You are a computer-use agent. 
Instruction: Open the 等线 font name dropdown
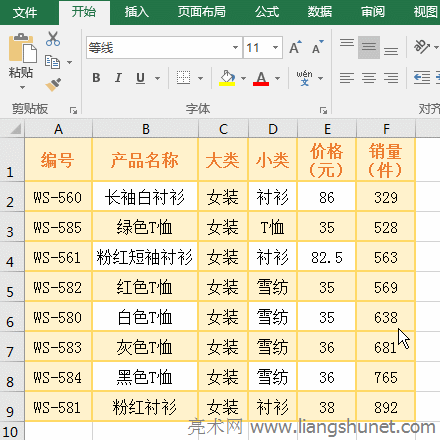[x=235, y=47]
